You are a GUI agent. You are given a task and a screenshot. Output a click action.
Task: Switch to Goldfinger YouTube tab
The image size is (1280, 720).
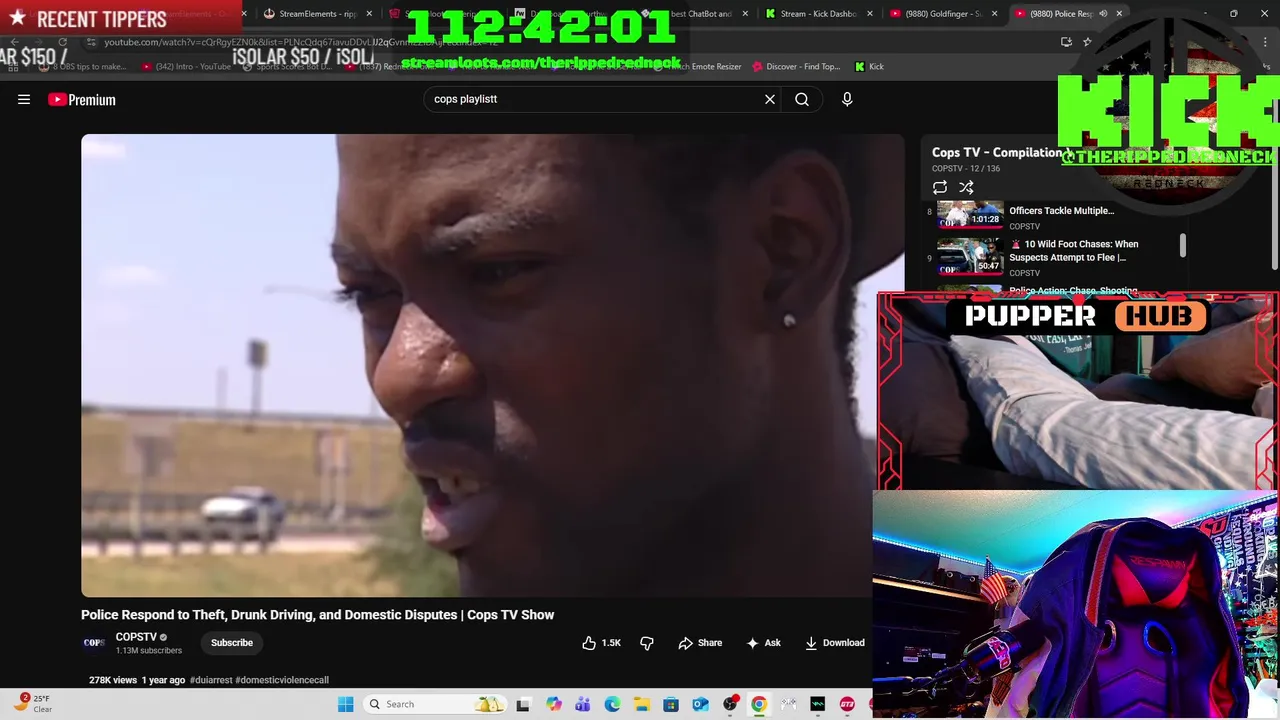pyautogui.click(x=942, y=13)
